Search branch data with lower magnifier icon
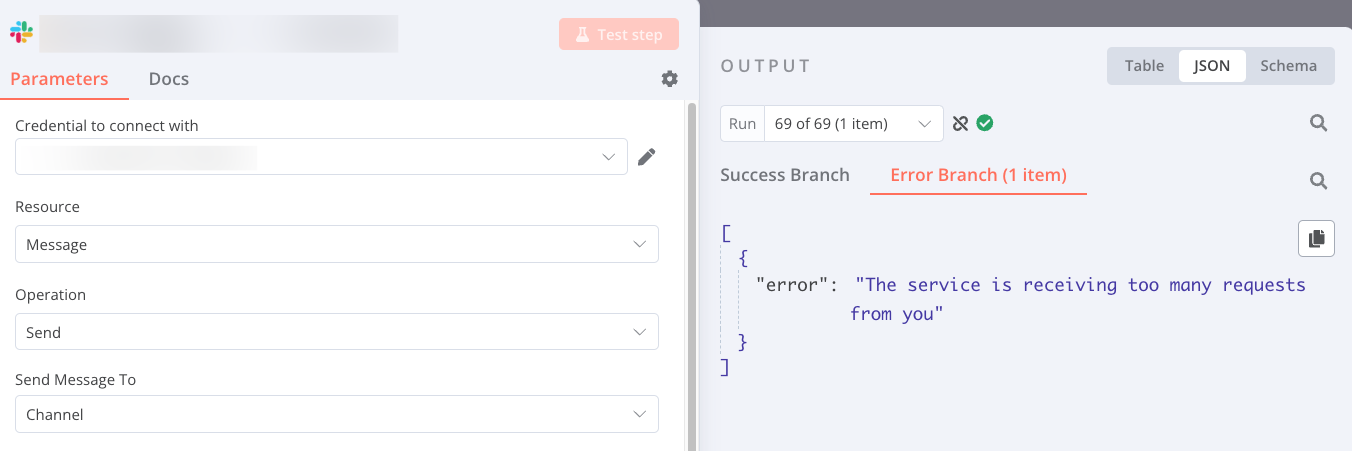1352x451 pixels. click(x=1319, y=181)
